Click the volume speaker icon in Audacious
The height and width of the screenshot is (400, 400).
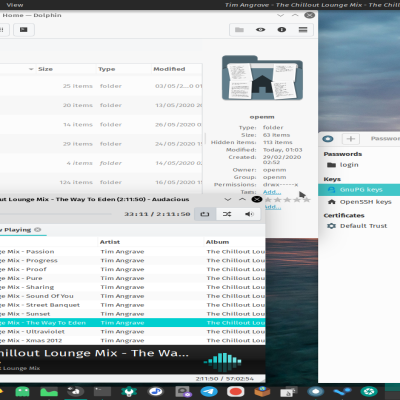point(249,214)
